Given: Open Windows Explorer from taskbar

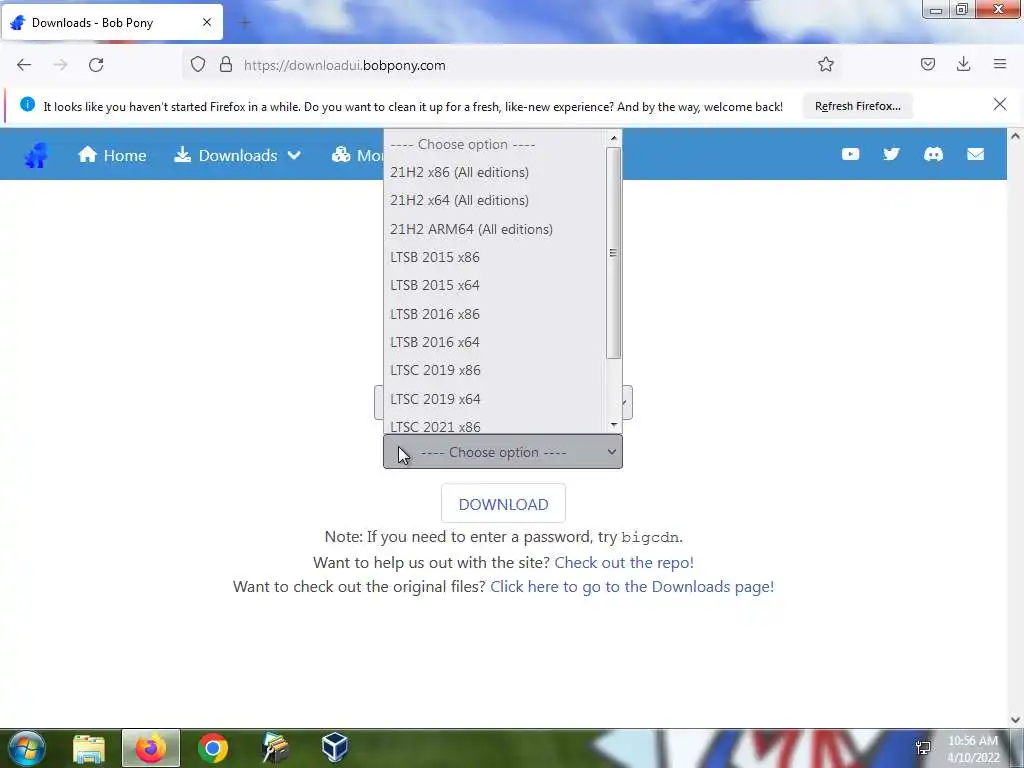Looking at the screenshot, I should pos(88,748).
